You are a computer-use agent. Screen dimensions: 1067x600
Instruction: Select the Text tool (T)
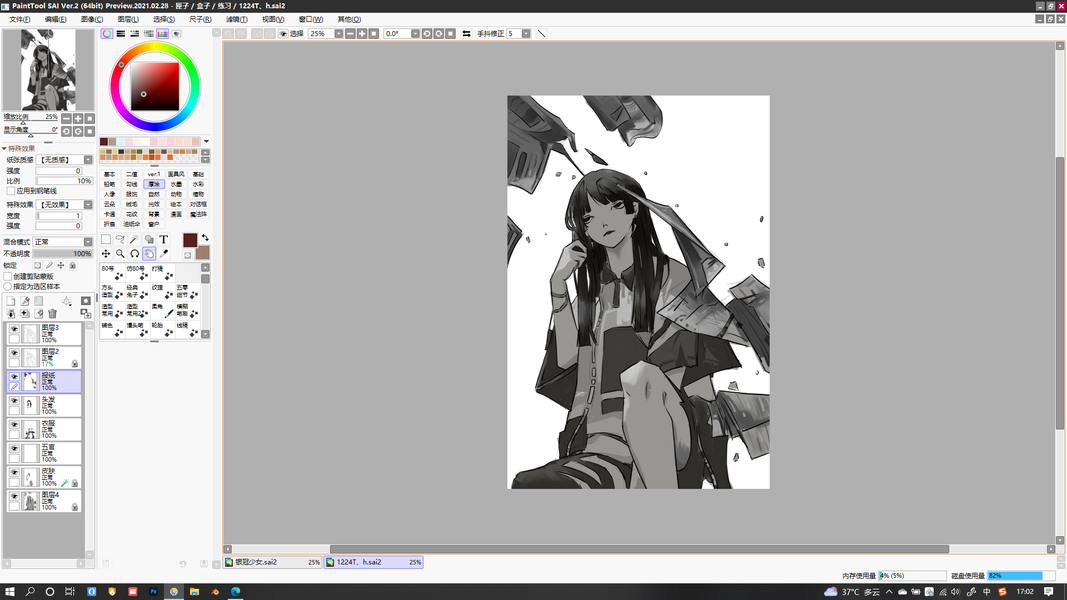tap(163, 239)
